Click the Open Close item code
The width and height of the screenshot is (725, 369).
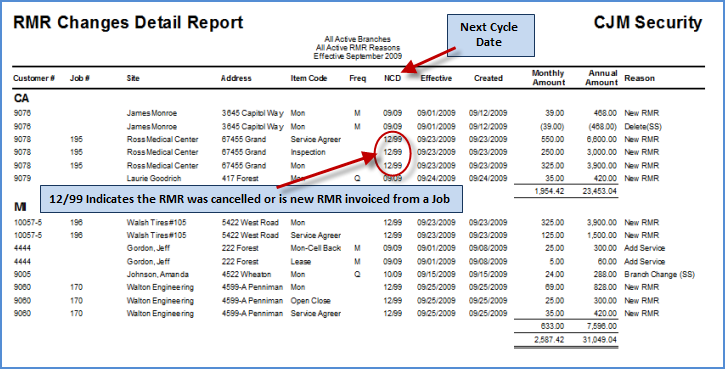310,301
